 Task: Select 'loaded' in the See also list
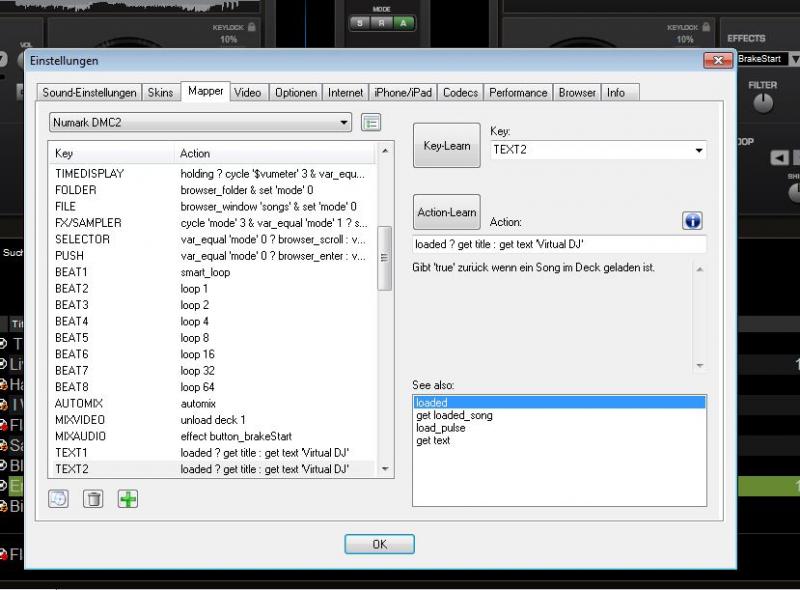point(559,402)
